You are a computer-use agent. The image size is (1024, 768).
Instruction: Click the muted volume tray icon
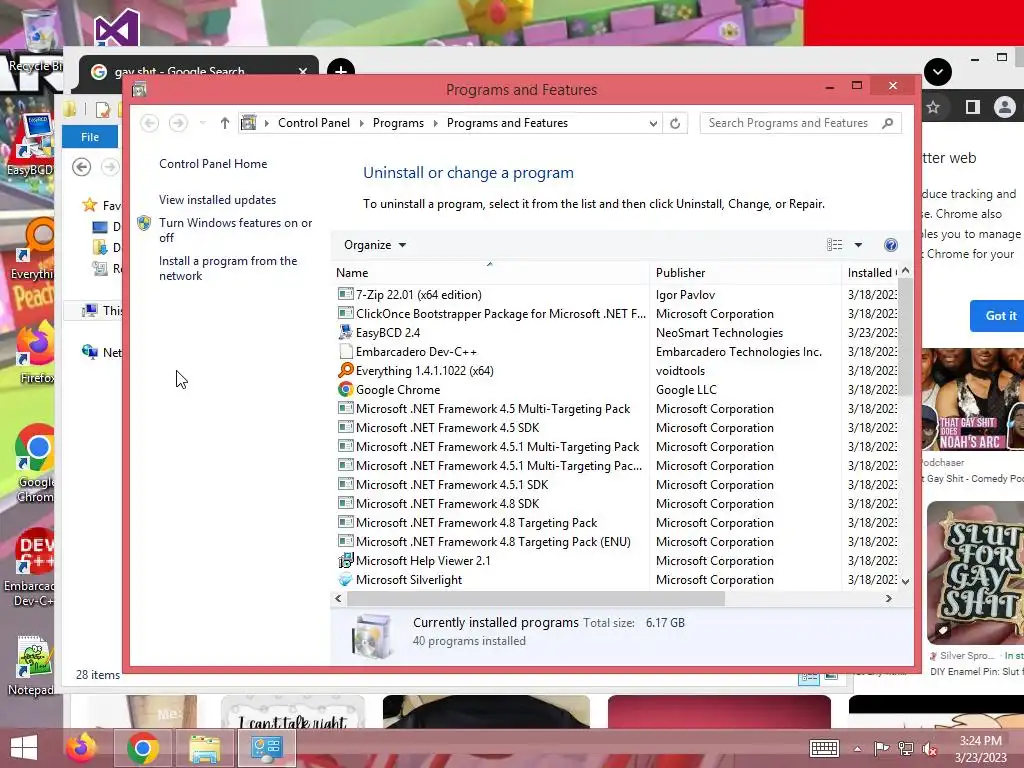click(x=930, y=748)
